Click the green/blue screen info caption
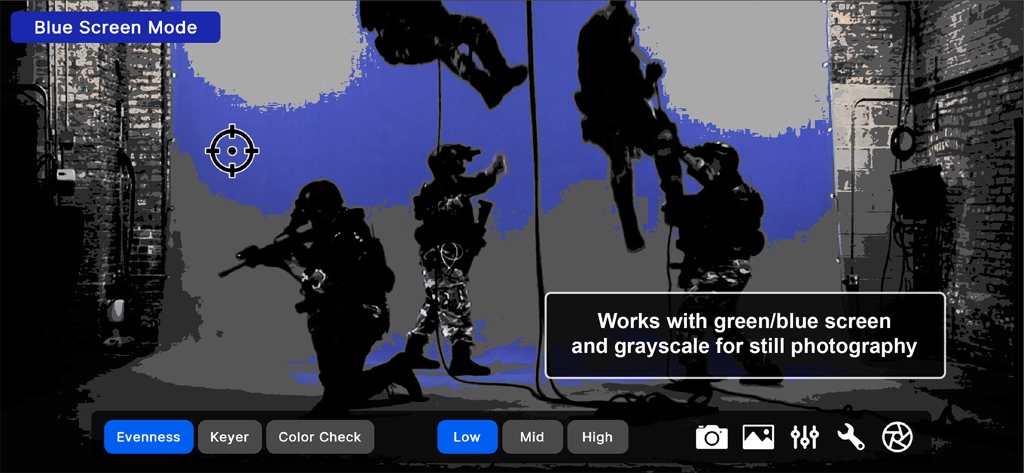The width and height of the screenshot is (1024, 473). (x=745, y=334)
